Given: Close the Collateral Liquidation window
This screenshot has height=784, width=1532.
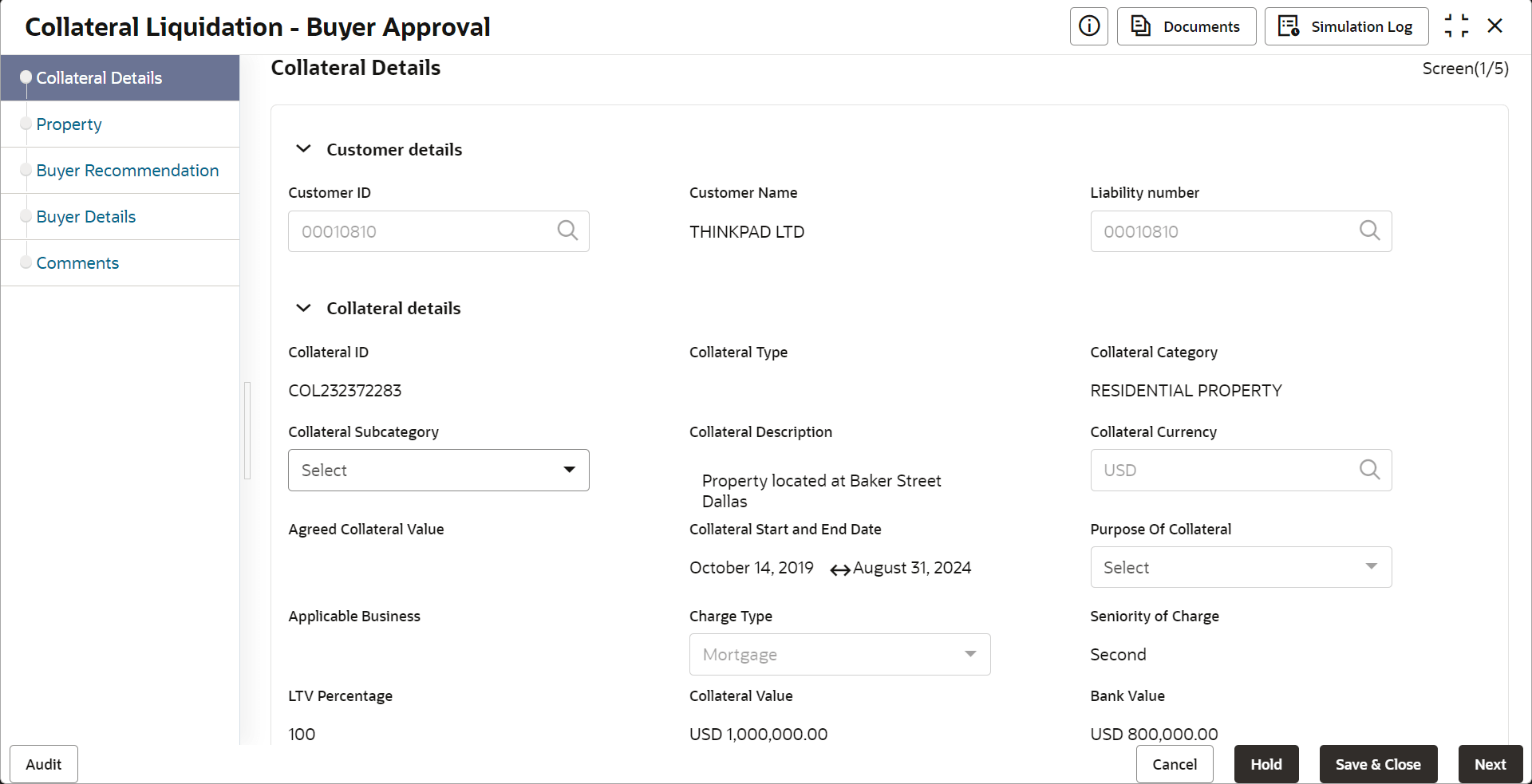Looking at the screenshot, I should (x=1495, y=26).
